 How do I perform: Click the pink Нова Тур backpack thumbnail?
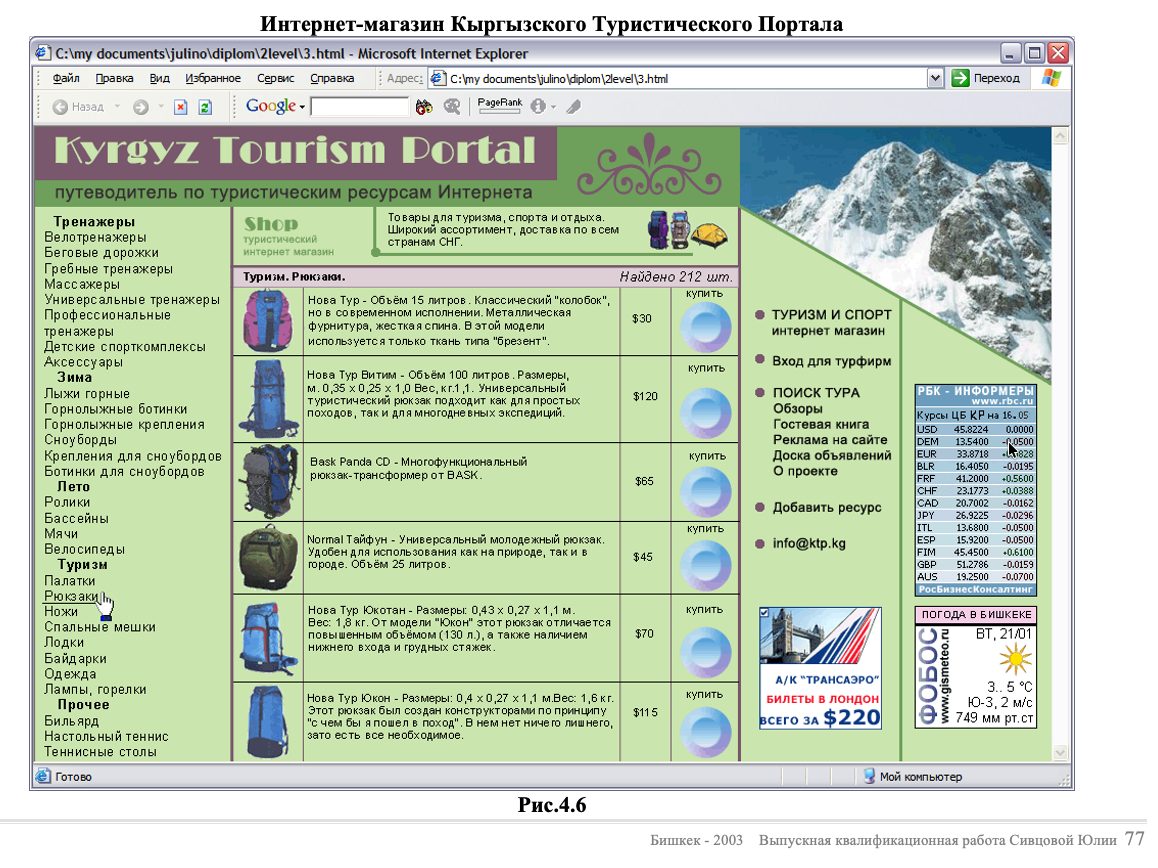point(267,321)
